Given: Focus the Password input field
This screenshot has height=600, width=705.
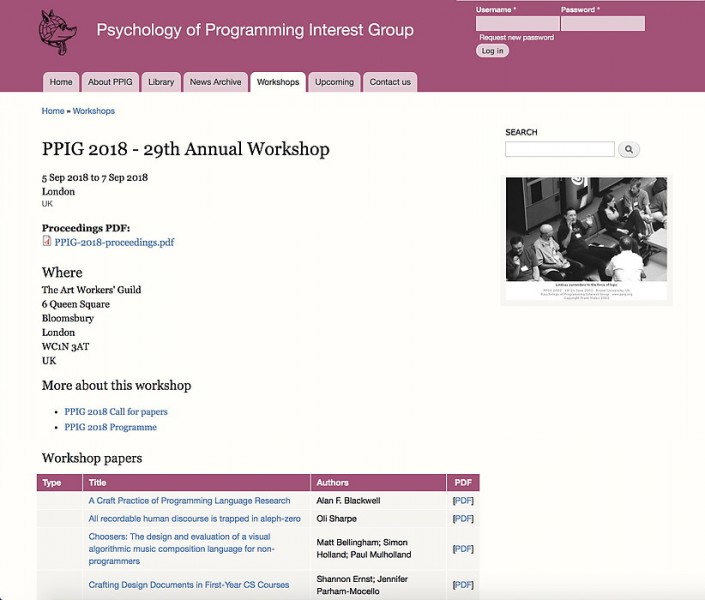Looking at the screenshot, I should [x=602, y=23].
